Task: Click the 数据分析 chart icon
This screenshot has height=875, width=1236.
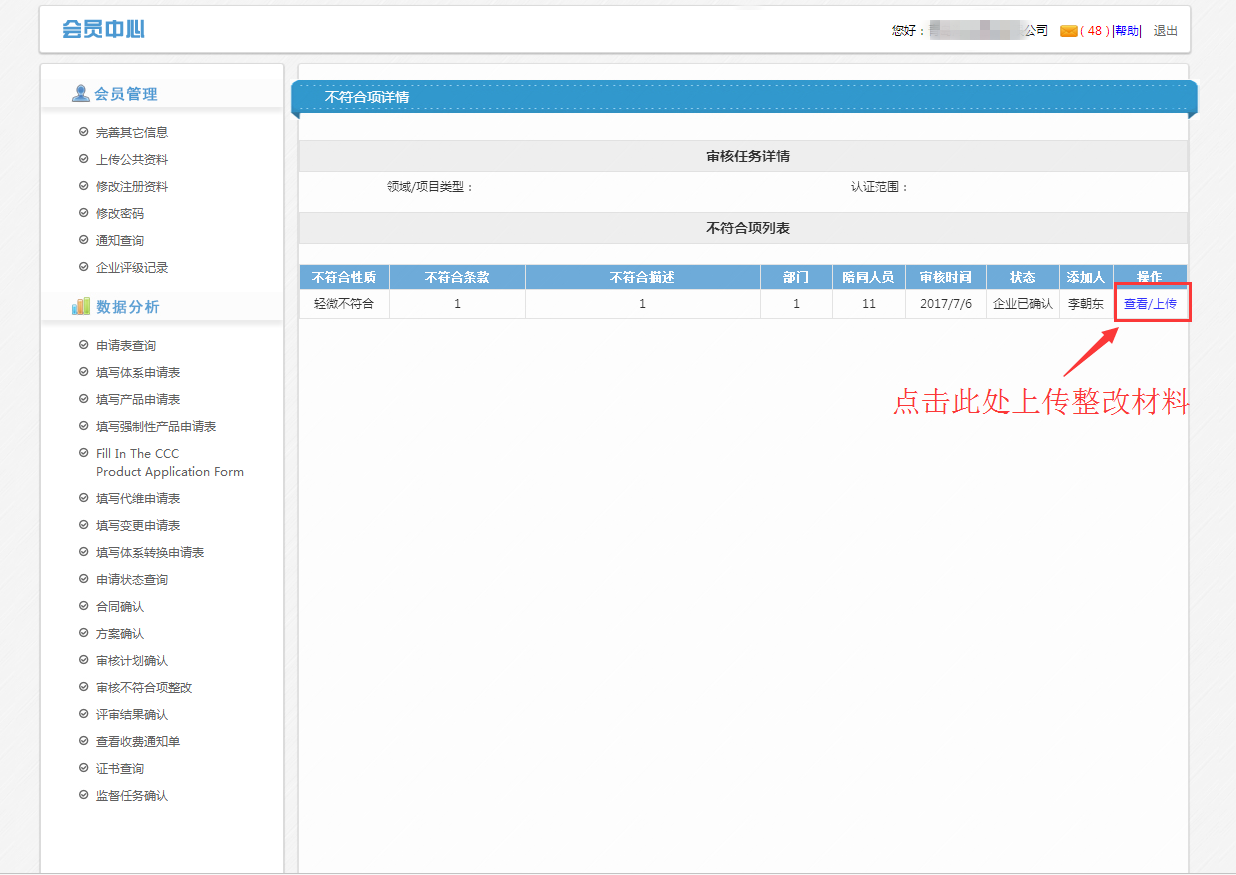Action: (81, 307)
